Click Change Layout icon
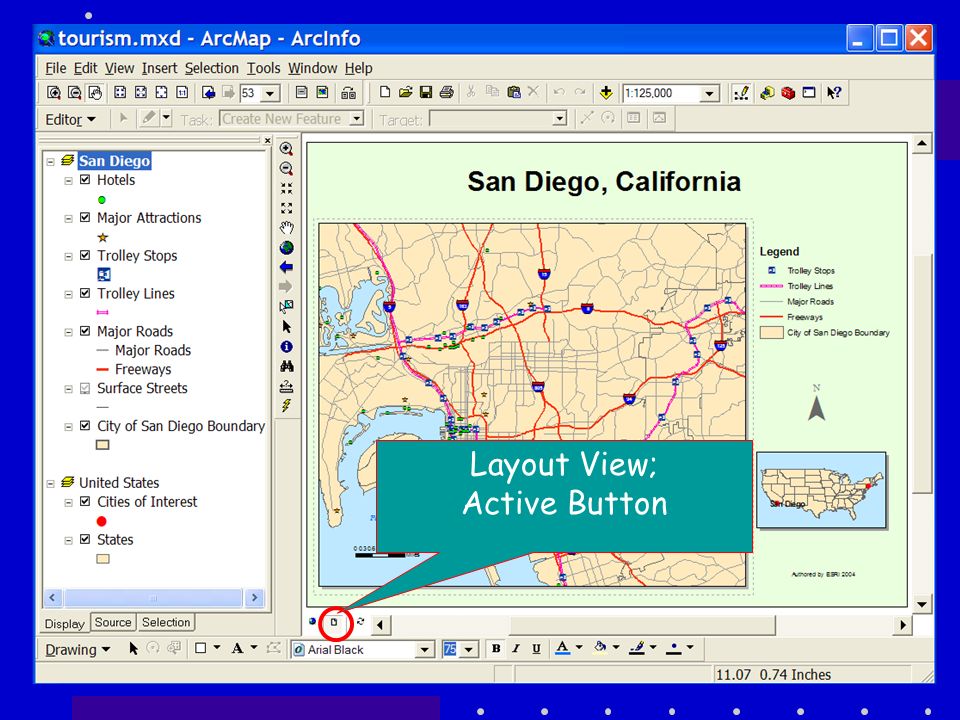This screenshot has width=960, height=720. point(348,93)
